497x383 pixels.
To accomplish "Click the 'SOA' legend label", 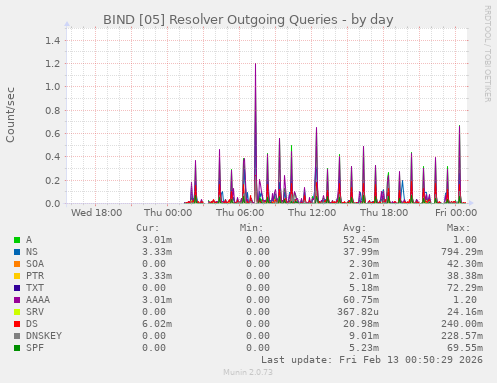I will [x=35, y=264].
